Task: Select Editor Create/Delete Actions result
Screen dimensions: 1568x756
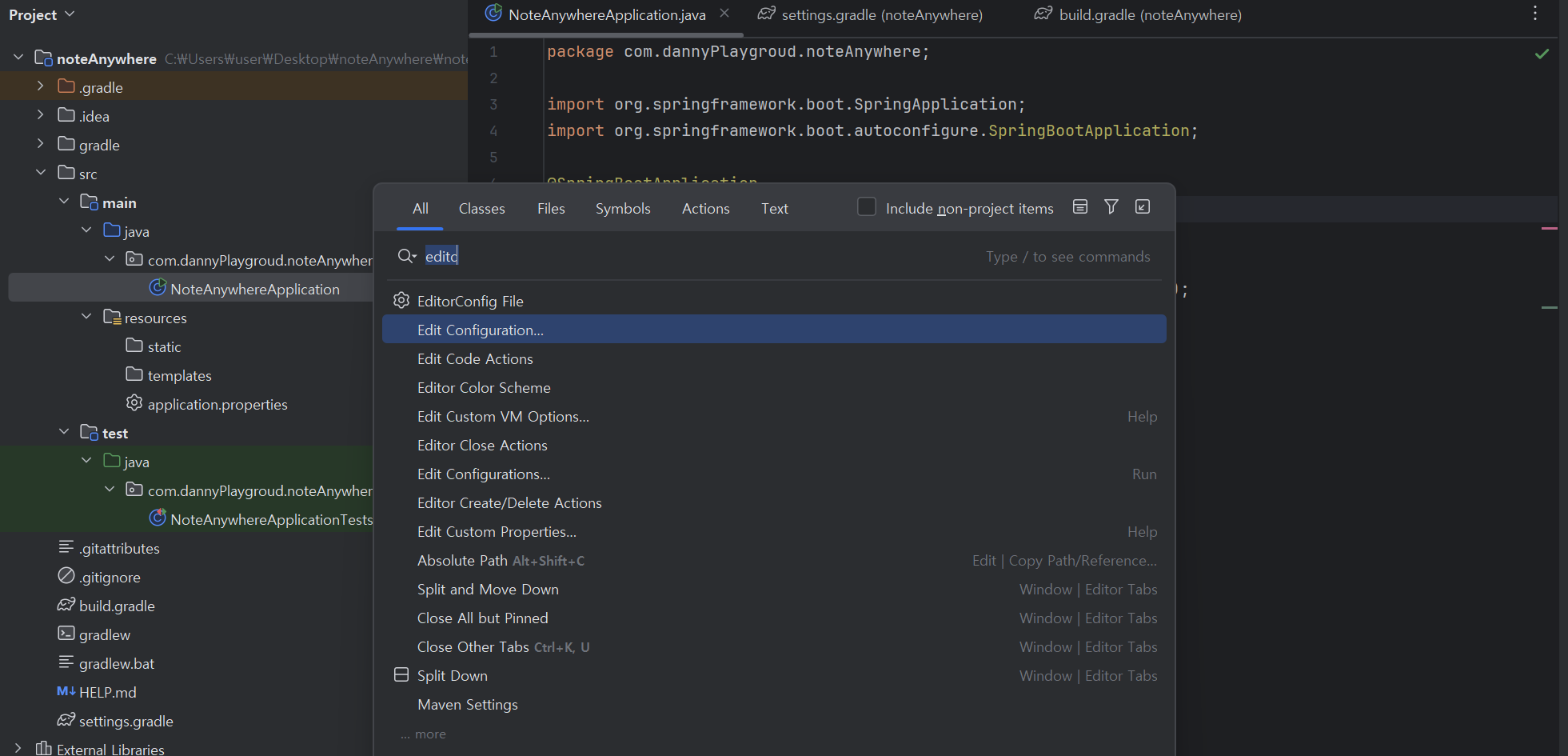Action: point(774,502)
